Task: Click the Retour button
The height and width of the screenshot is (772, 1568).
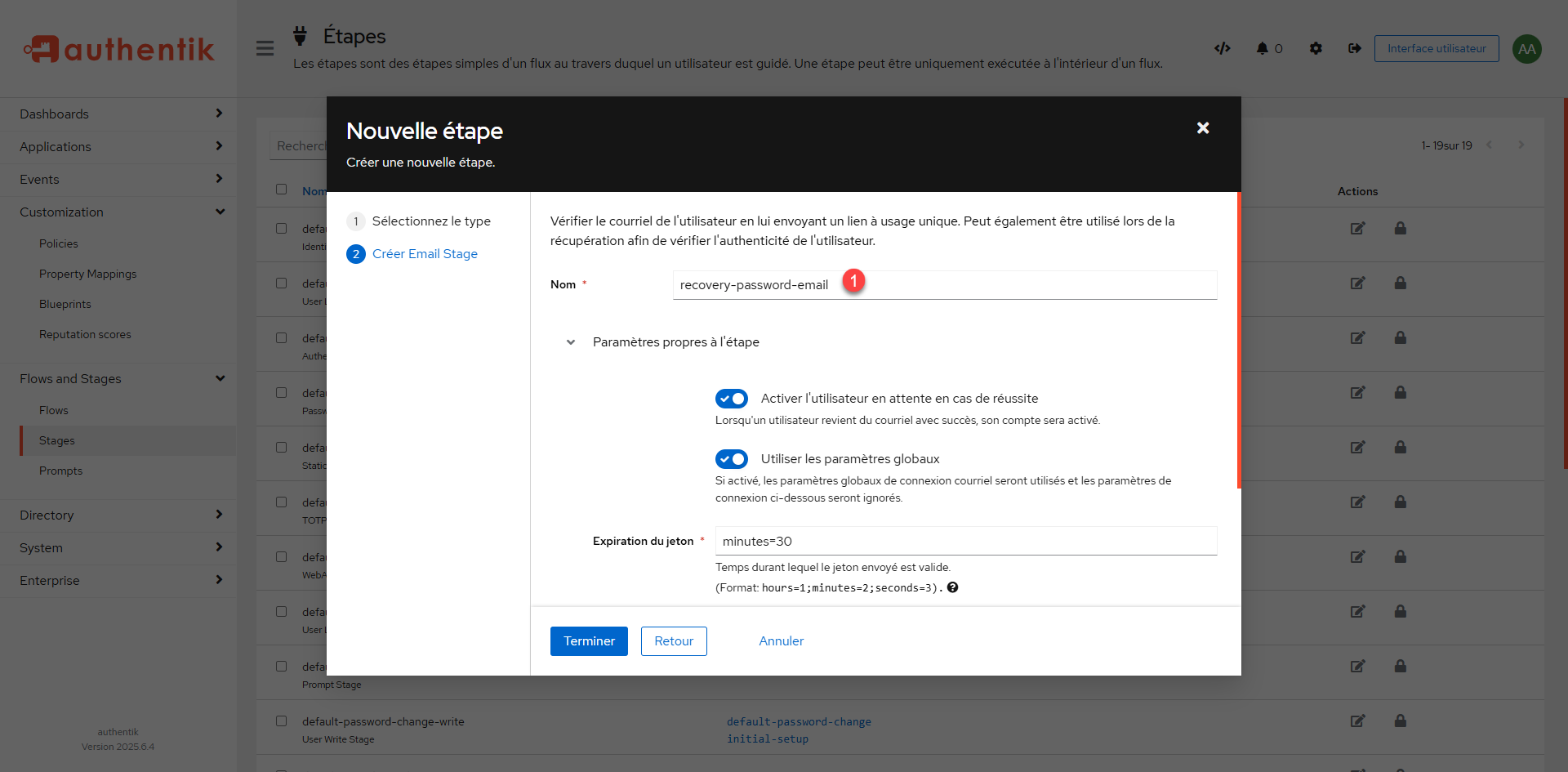Action: pos(674,641)
